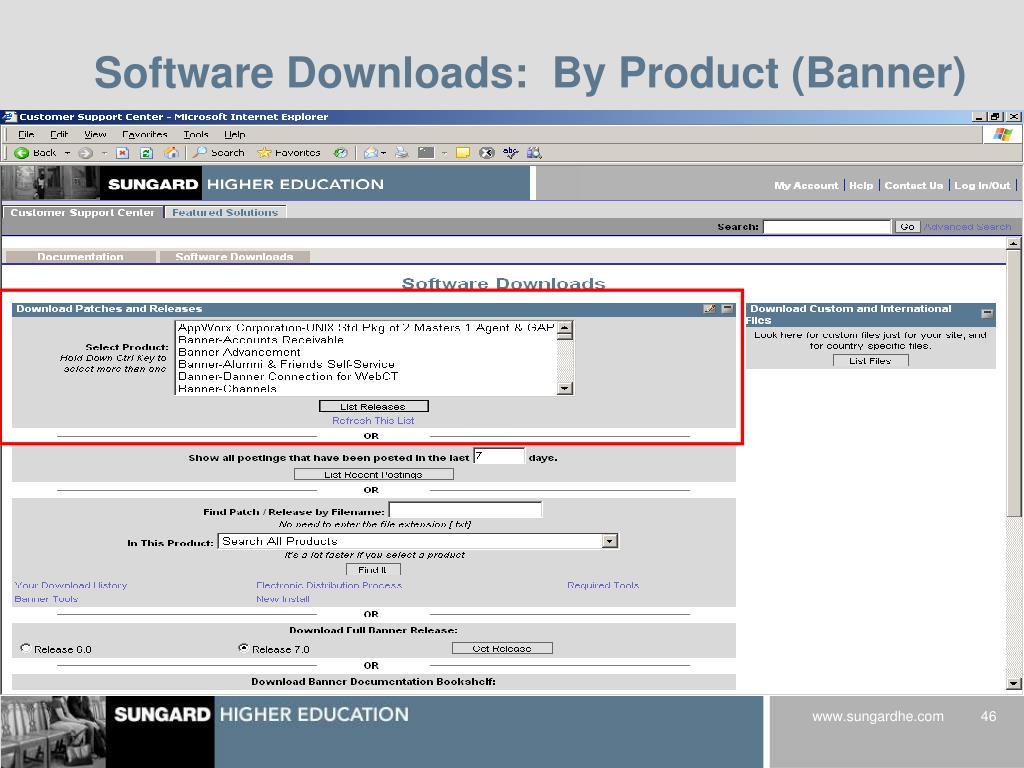
Task: Click the abc spell check icon
Action: (511, 153)
